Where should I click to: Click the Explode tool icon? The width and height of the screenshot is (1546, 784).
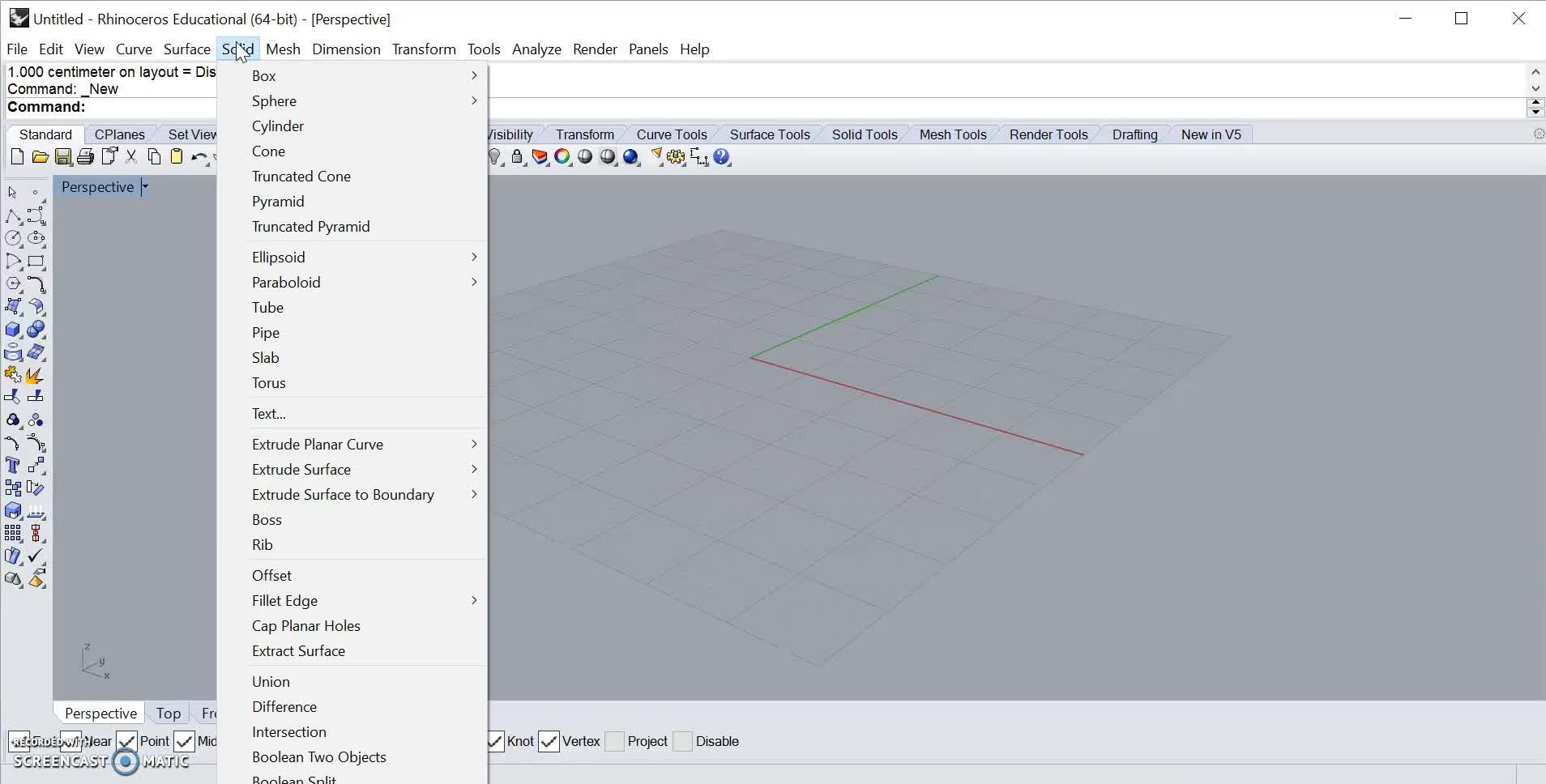pos(34,375)
